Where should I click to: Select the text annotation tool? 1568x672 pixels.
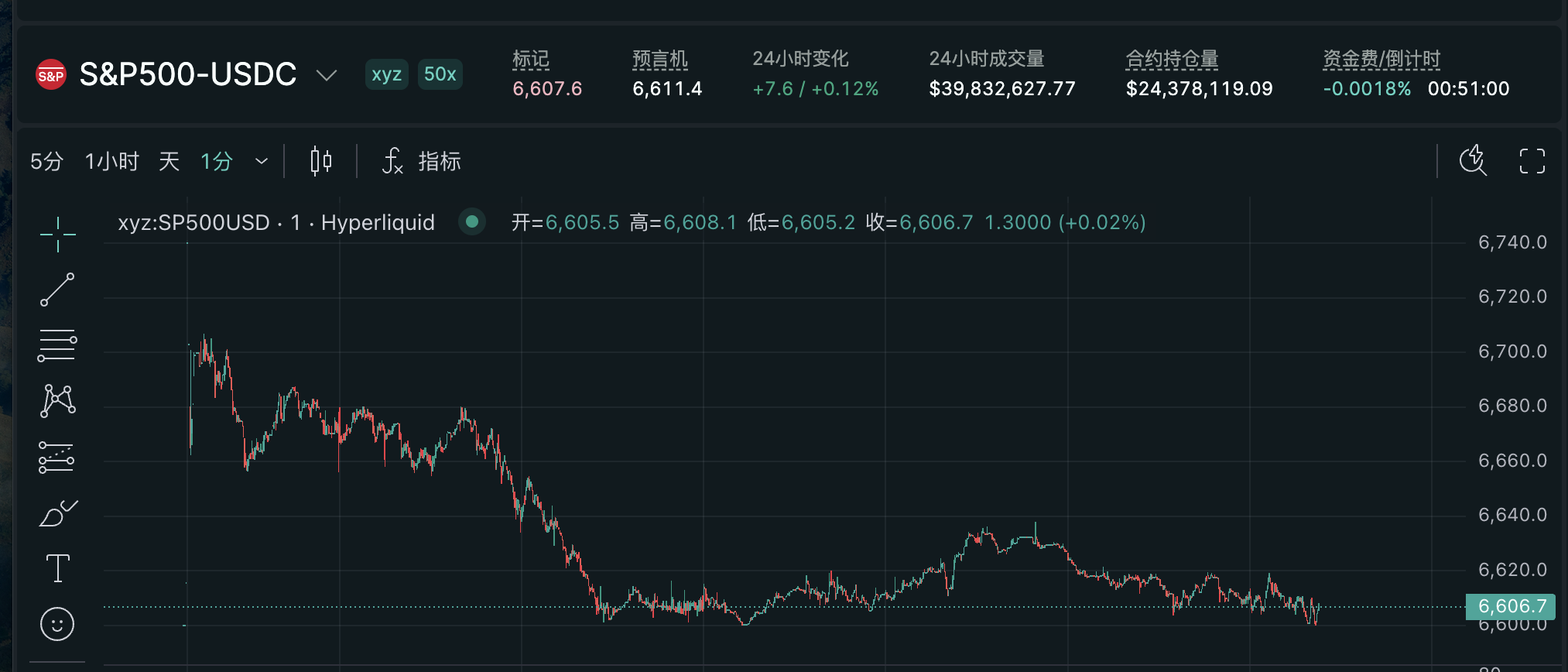57,568
